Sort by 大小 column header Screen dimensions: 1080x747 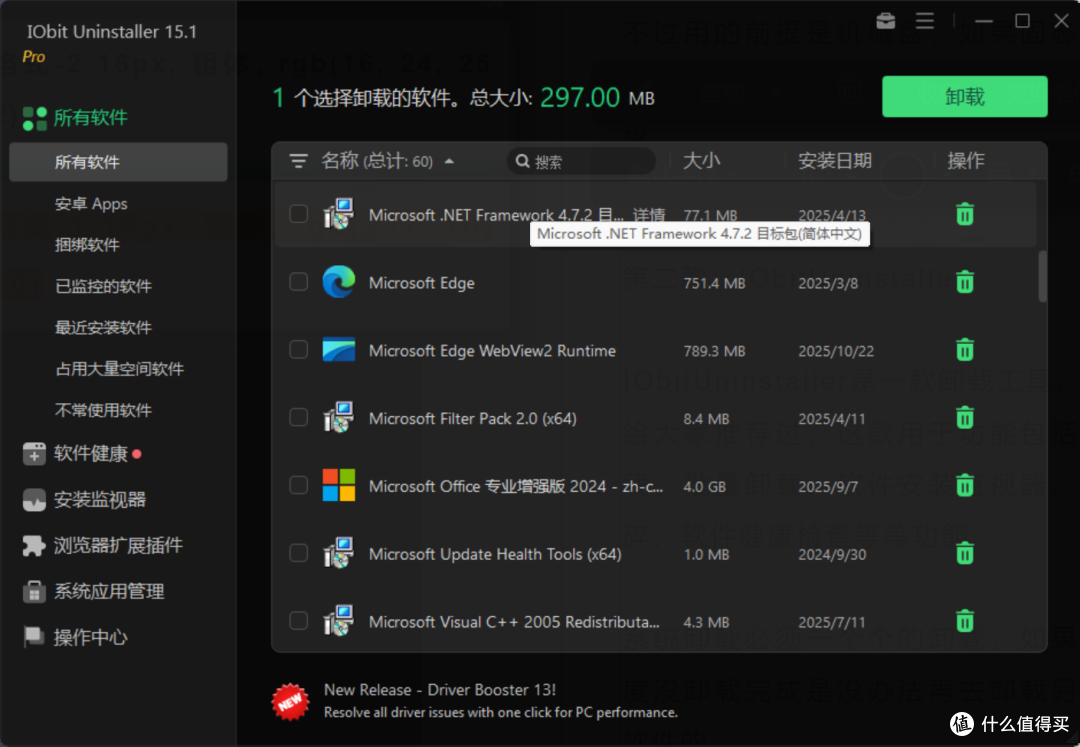pos(701,161)
